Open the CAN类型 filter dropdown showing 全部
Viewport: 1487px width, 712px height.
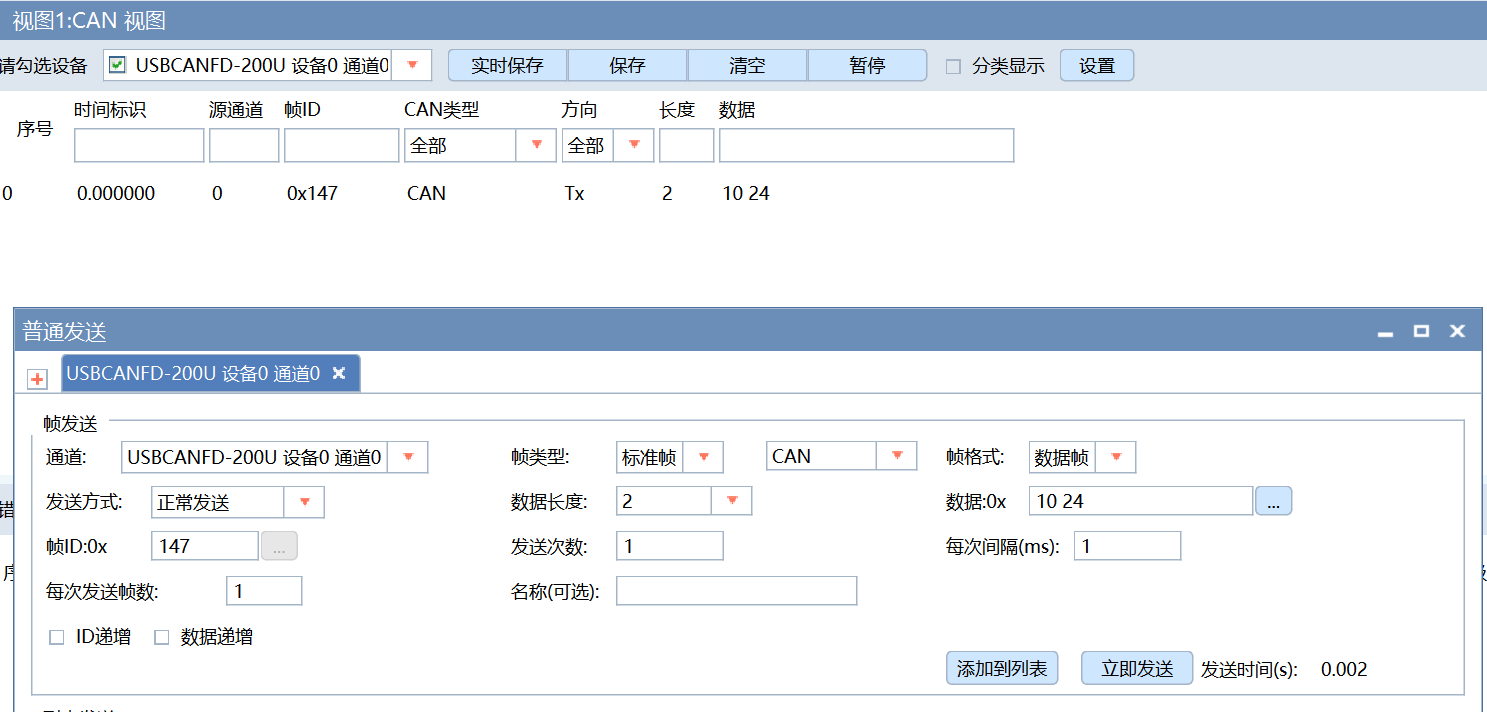(538, 145)
